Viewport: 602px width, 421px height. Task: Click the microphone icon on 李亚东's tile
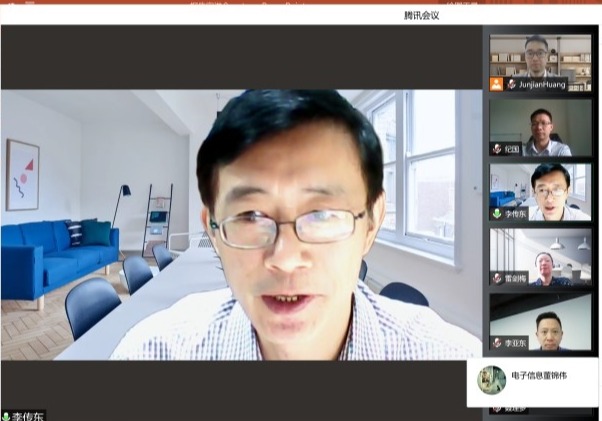497,343
